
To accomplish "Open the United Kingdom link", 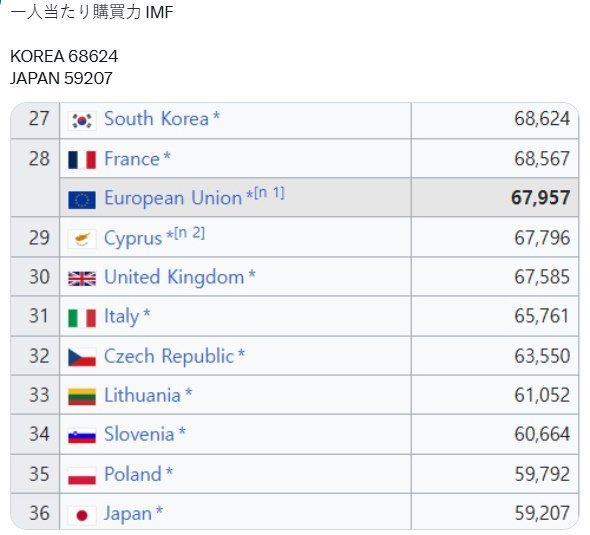I will (174, 277).
